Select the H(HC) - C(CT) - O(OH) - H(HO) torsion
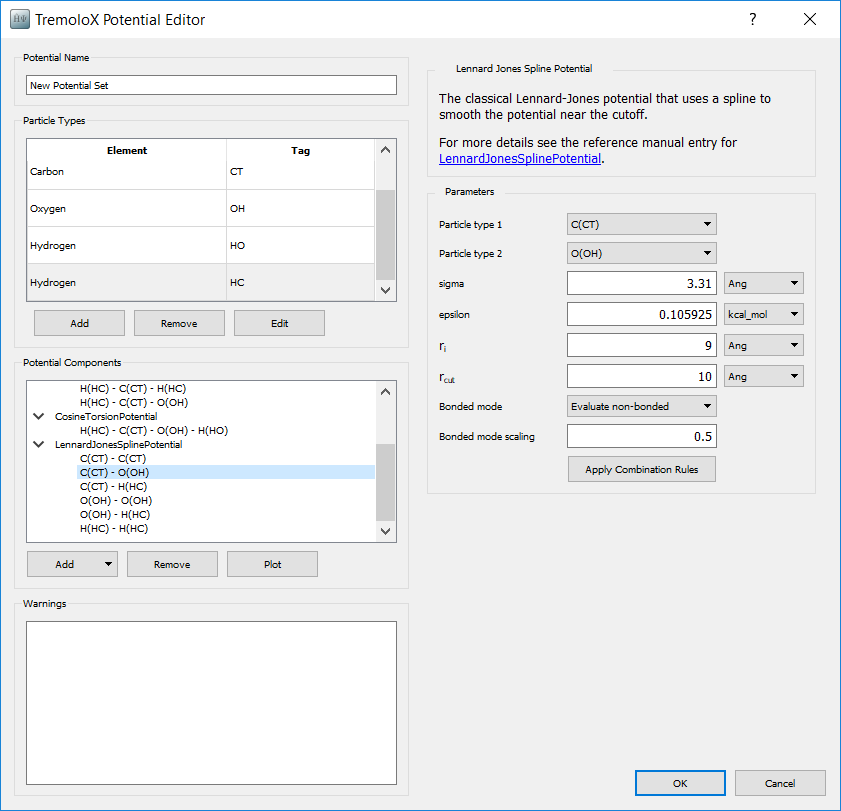This screenshot has width=841, height=811. (x=154, y=431)
